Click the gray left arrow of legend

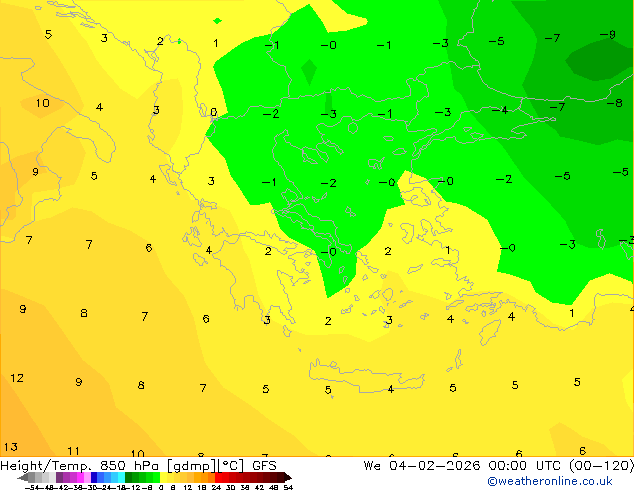pos(23,477)
